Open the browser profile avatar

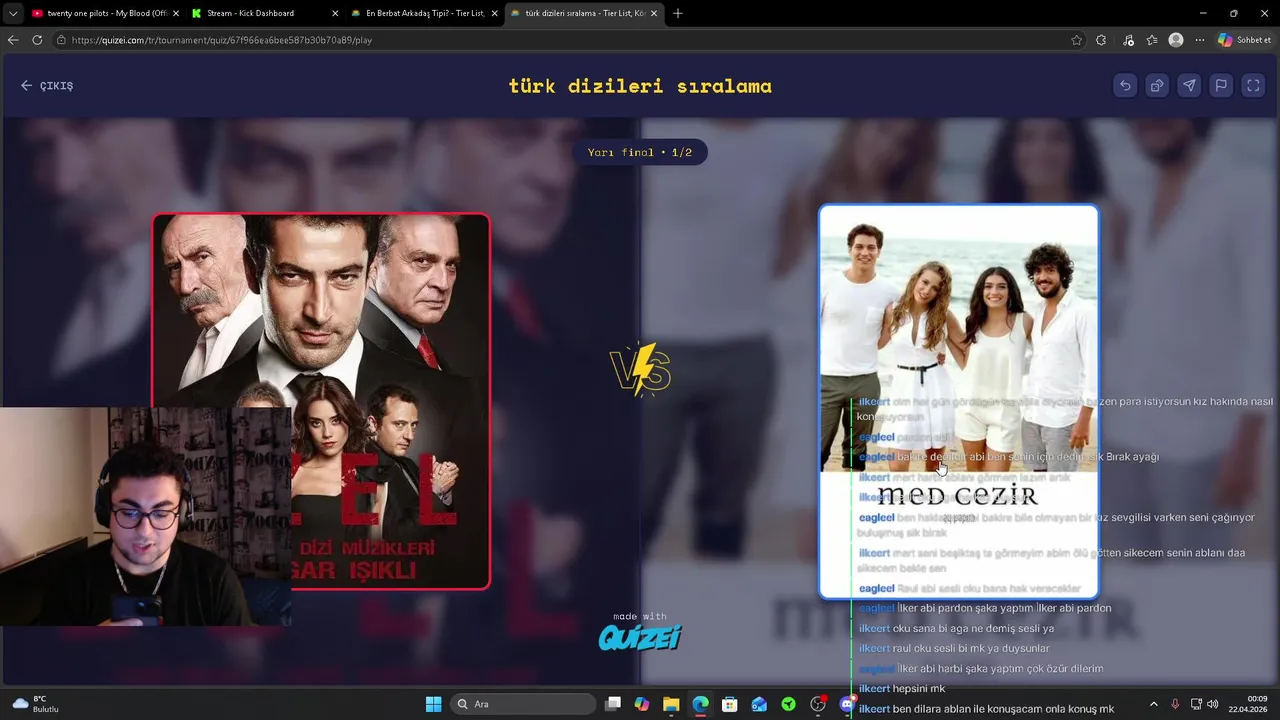click(1176, 40)
